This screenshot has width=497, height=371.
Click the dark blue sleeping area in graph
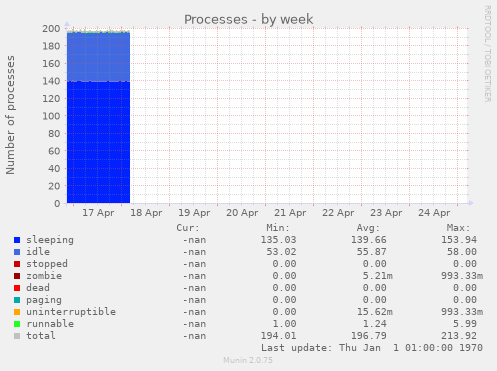(x=98, y=142)
